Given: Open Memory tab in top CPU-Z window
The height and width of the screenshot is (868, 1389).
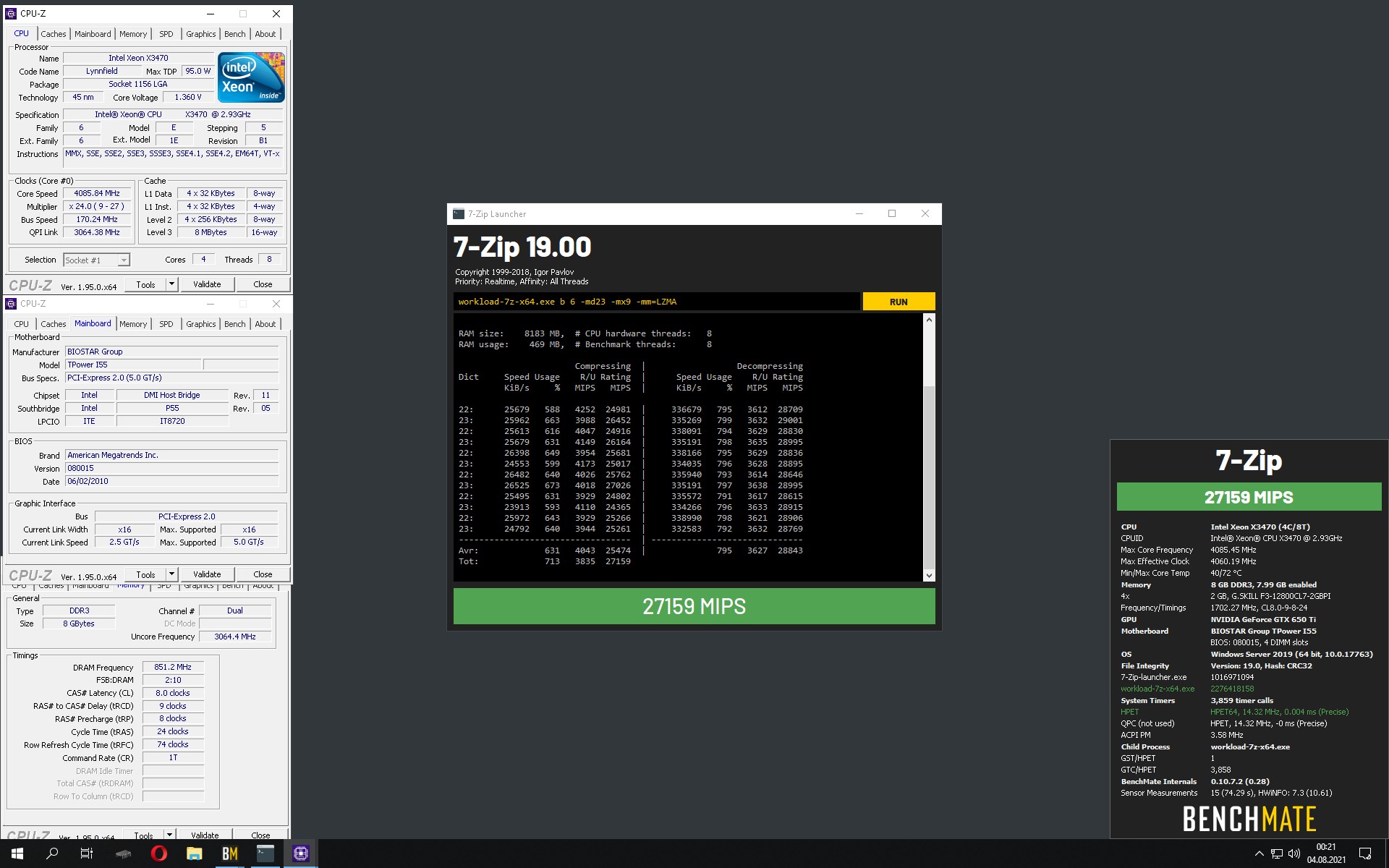Looking at the screenshot, I should [133, 34].
